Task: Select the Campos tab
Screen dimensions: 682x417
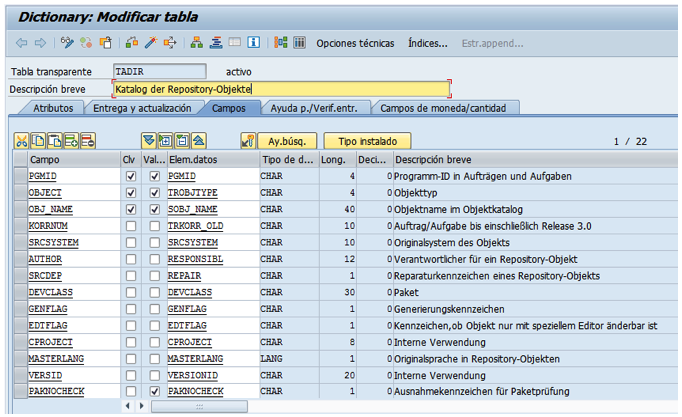Action: click(x=229, y=108)
